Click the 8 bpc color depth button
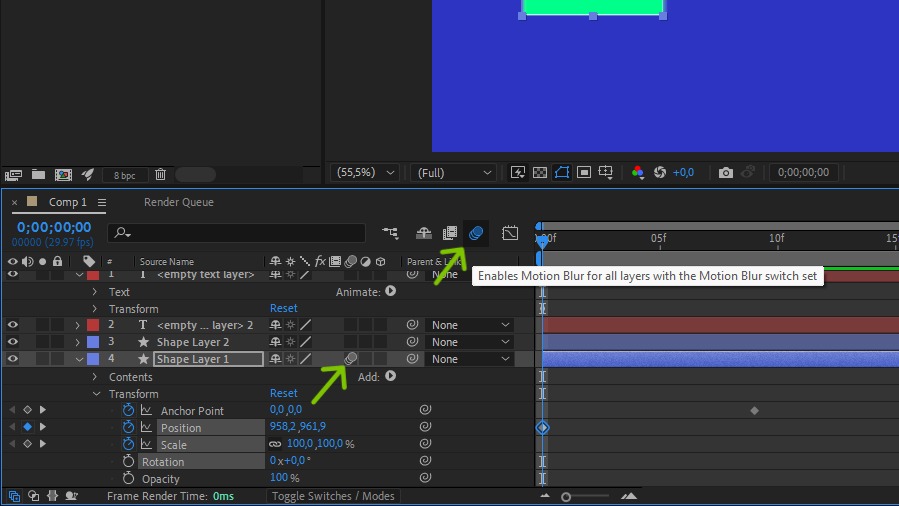Screen dimensions: 899x506 coord(124,175)
